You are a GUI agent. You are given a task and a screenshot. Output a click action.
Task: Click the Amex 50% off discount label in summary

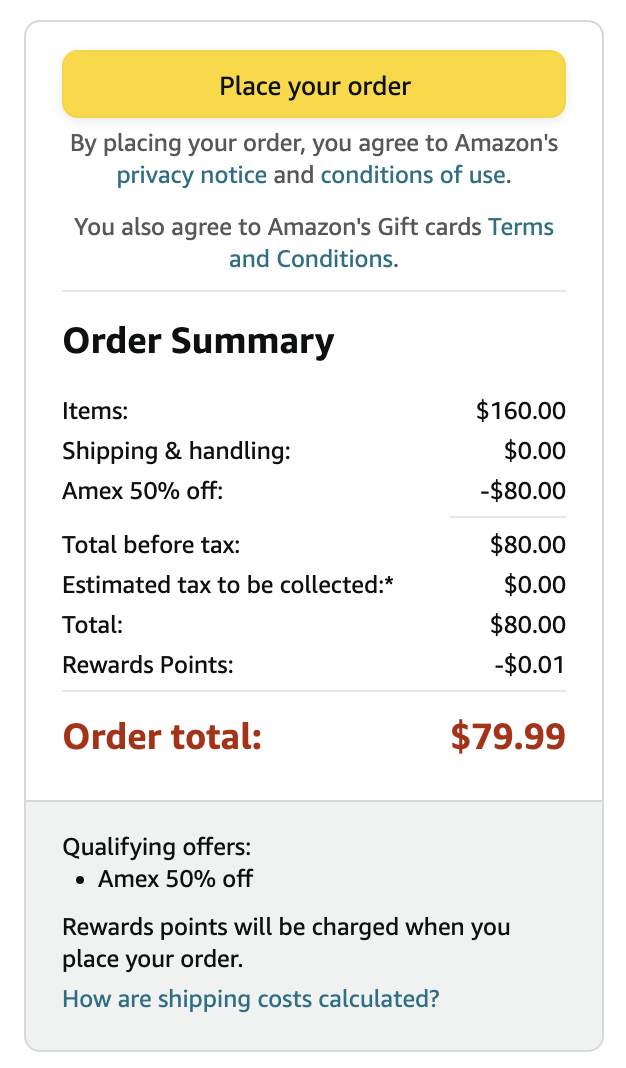click(x=143, y=491)
